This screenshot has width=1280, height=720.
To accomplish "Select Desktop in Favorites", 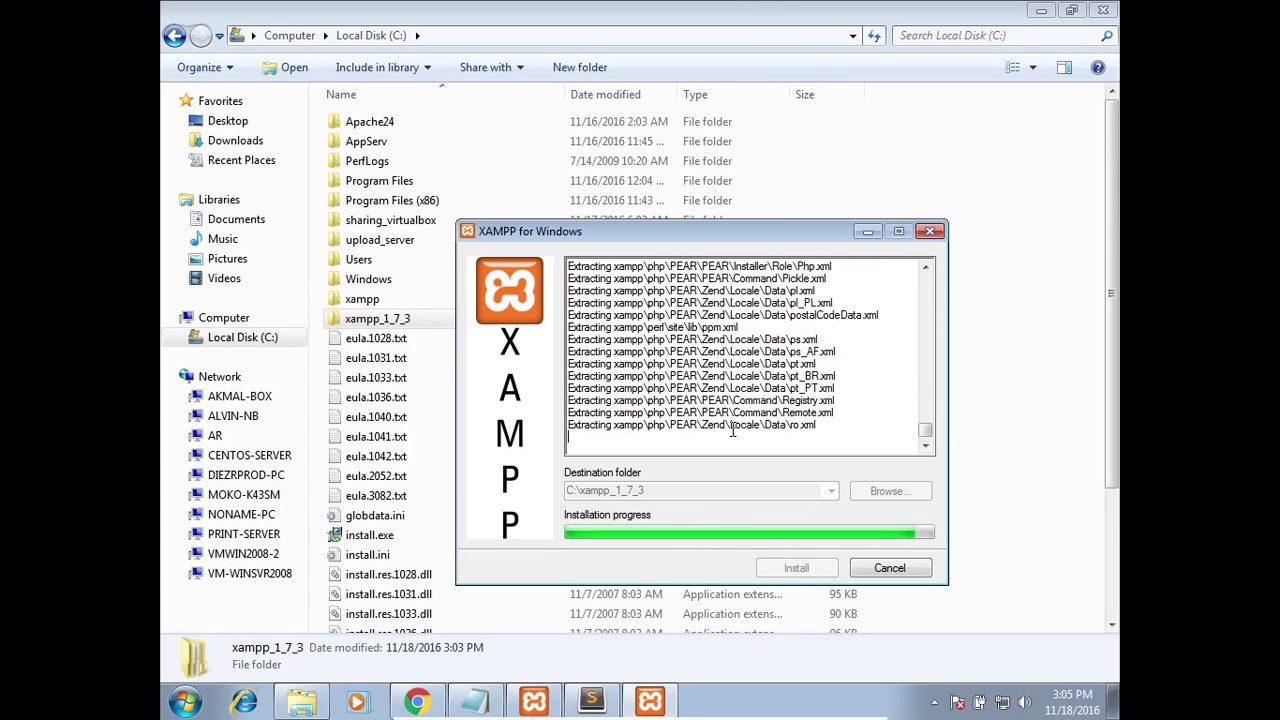I will (x=228, y=121).
